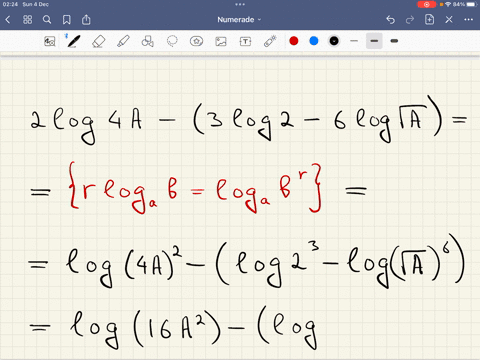Tap the three-dot multitasking indicator at top
Image resolution: width=480 pixels, height=360 pixels.
(x=240, y=4)
